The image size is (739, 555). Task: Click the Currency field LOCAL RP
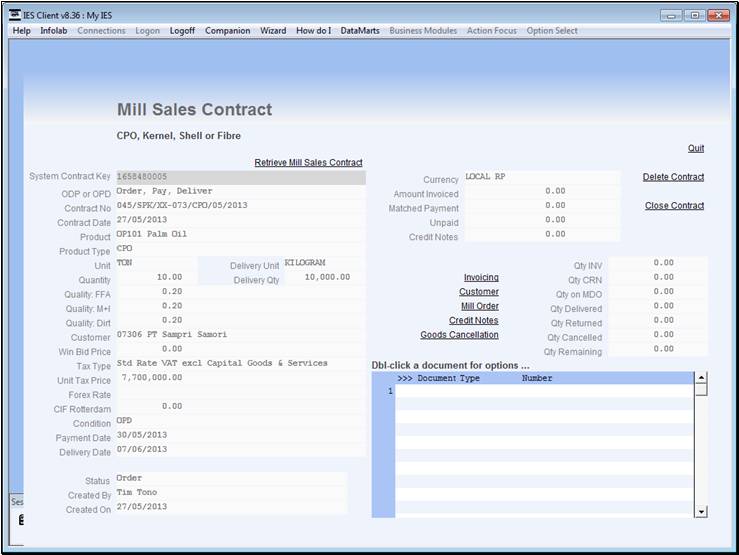541,177
